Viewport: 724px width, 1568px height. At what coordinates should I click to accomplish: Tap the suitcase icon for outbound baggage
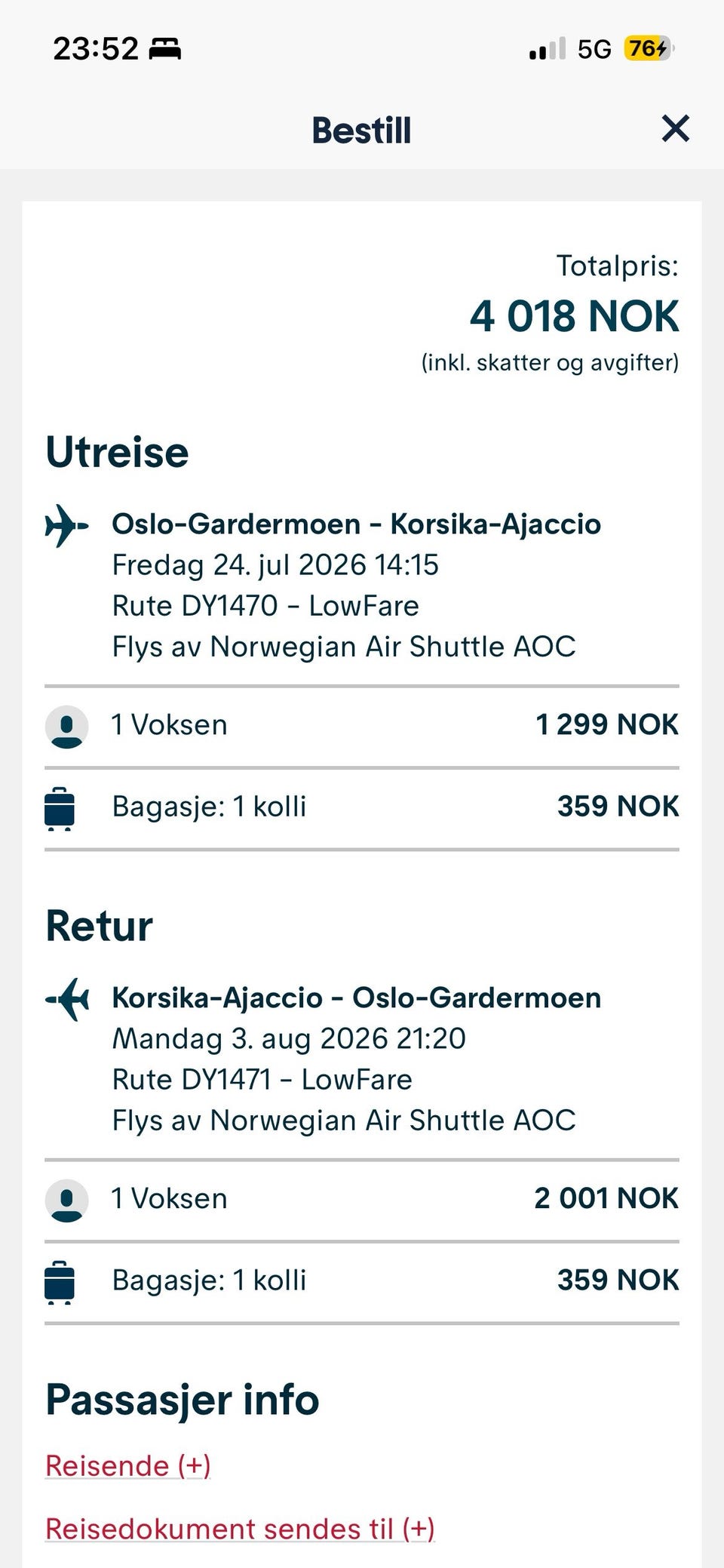pyautogui.click(x=60, y=809)
